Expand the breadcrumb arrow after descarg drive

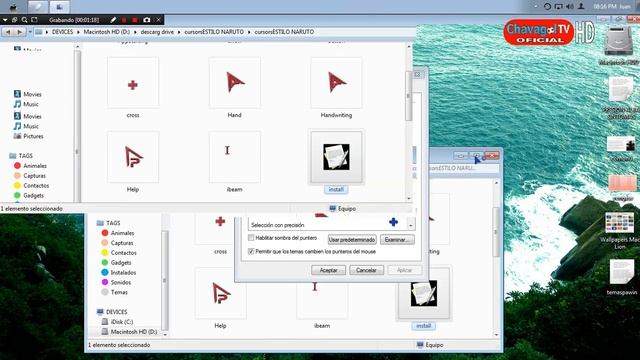(179, 32)
